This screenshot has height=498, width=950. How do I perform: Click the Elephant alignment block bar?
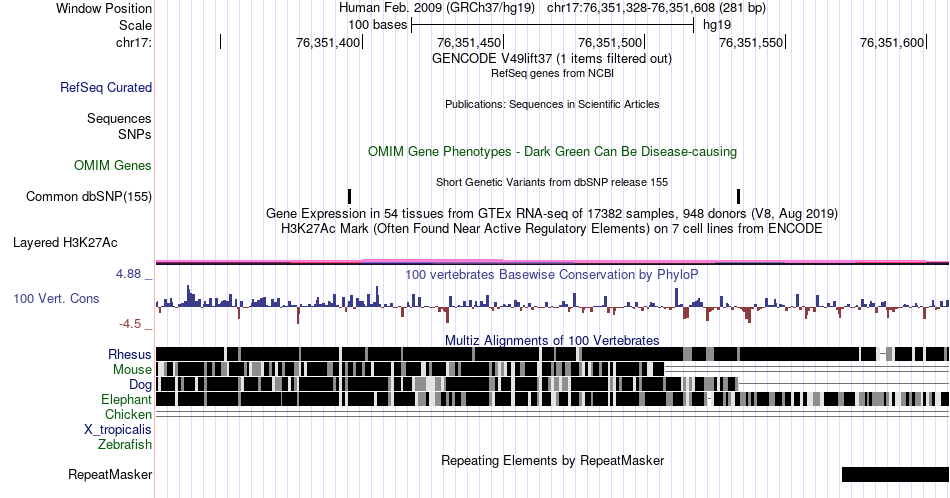[552, 399]
